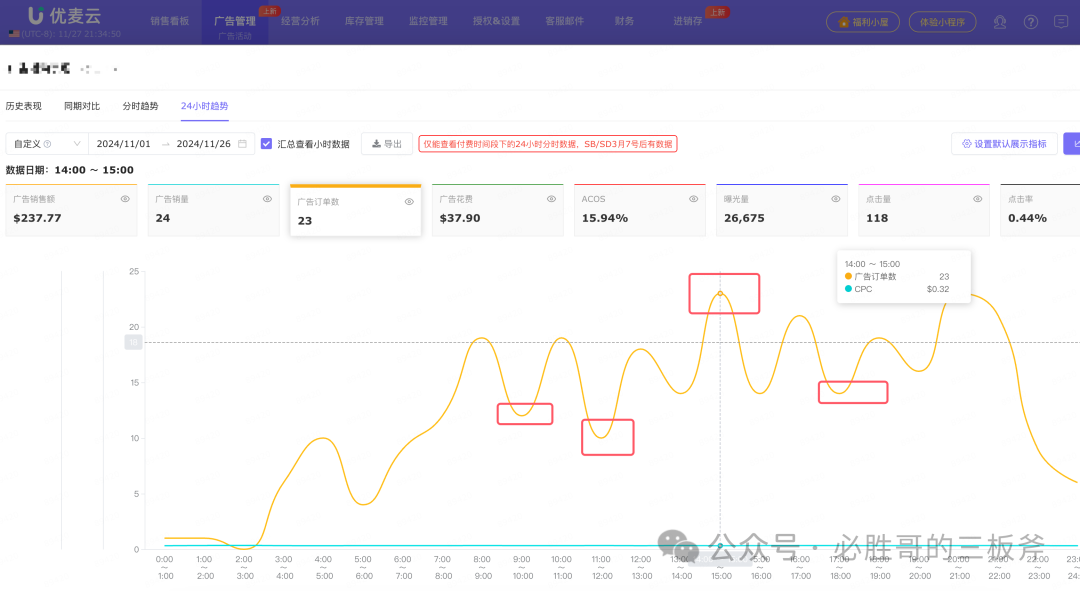Image resolution: width=1080 pixels, height=591 pixels.
Task: Toggle visibility eye on 广告销售额 card
Action: (124, 198)
